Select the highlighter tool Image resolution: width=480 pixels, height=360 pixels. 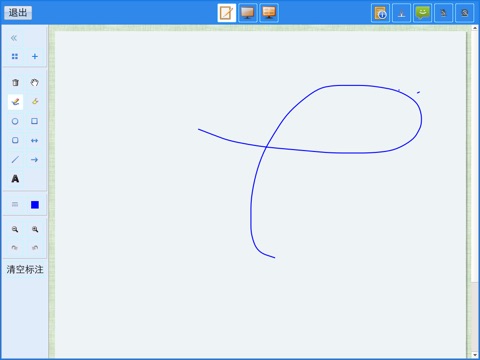pyautogui.click(x=35, y=101)
